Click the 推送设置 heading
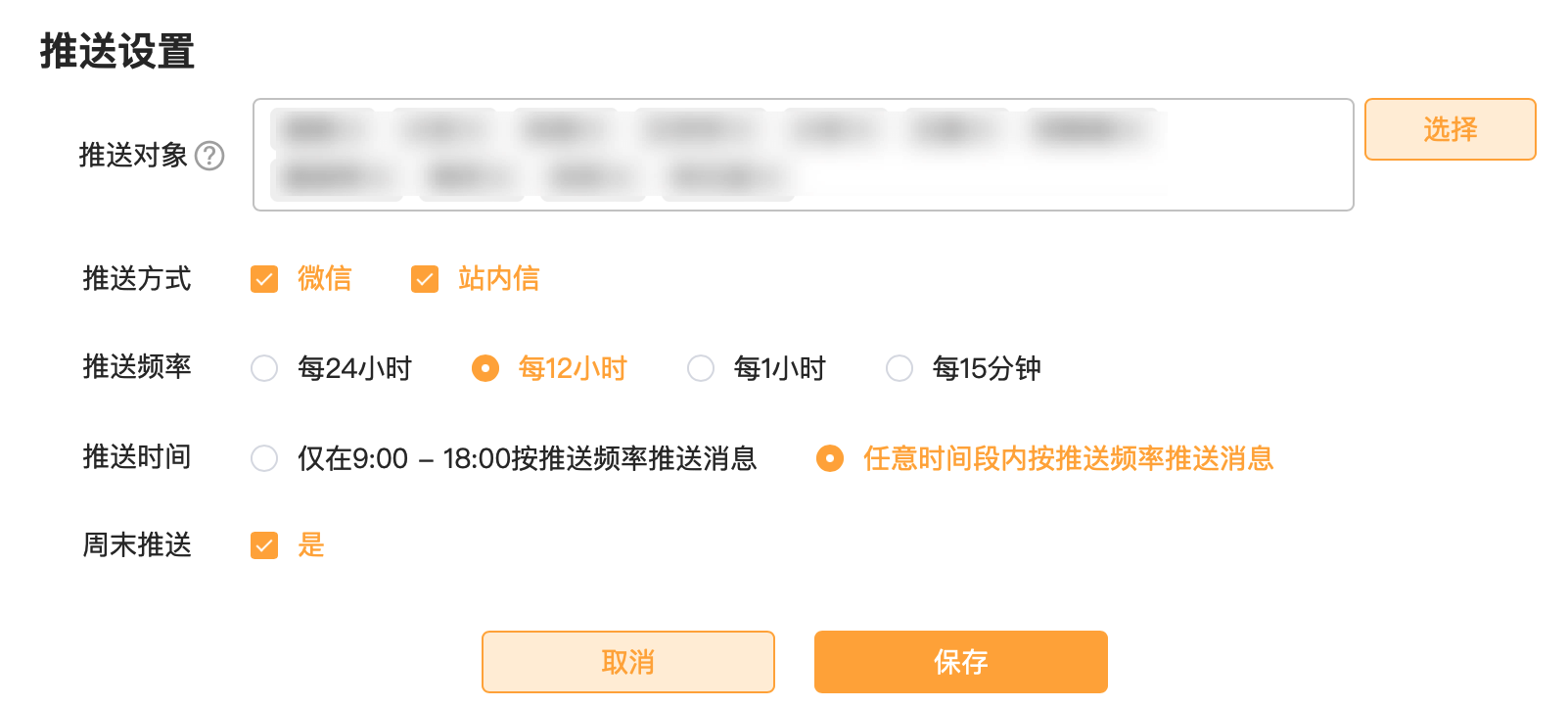1568x707 pixels. pyautogui.click(x=117, y=51)
